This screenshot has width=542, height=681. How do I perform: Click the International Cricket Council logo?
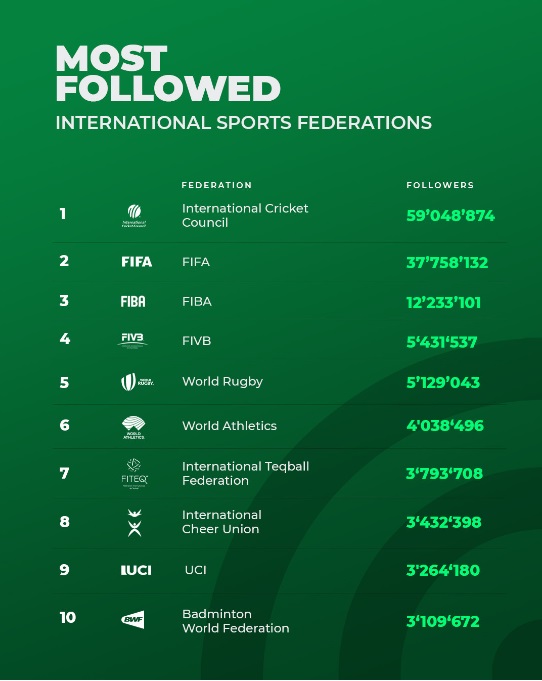coord(134,216)
